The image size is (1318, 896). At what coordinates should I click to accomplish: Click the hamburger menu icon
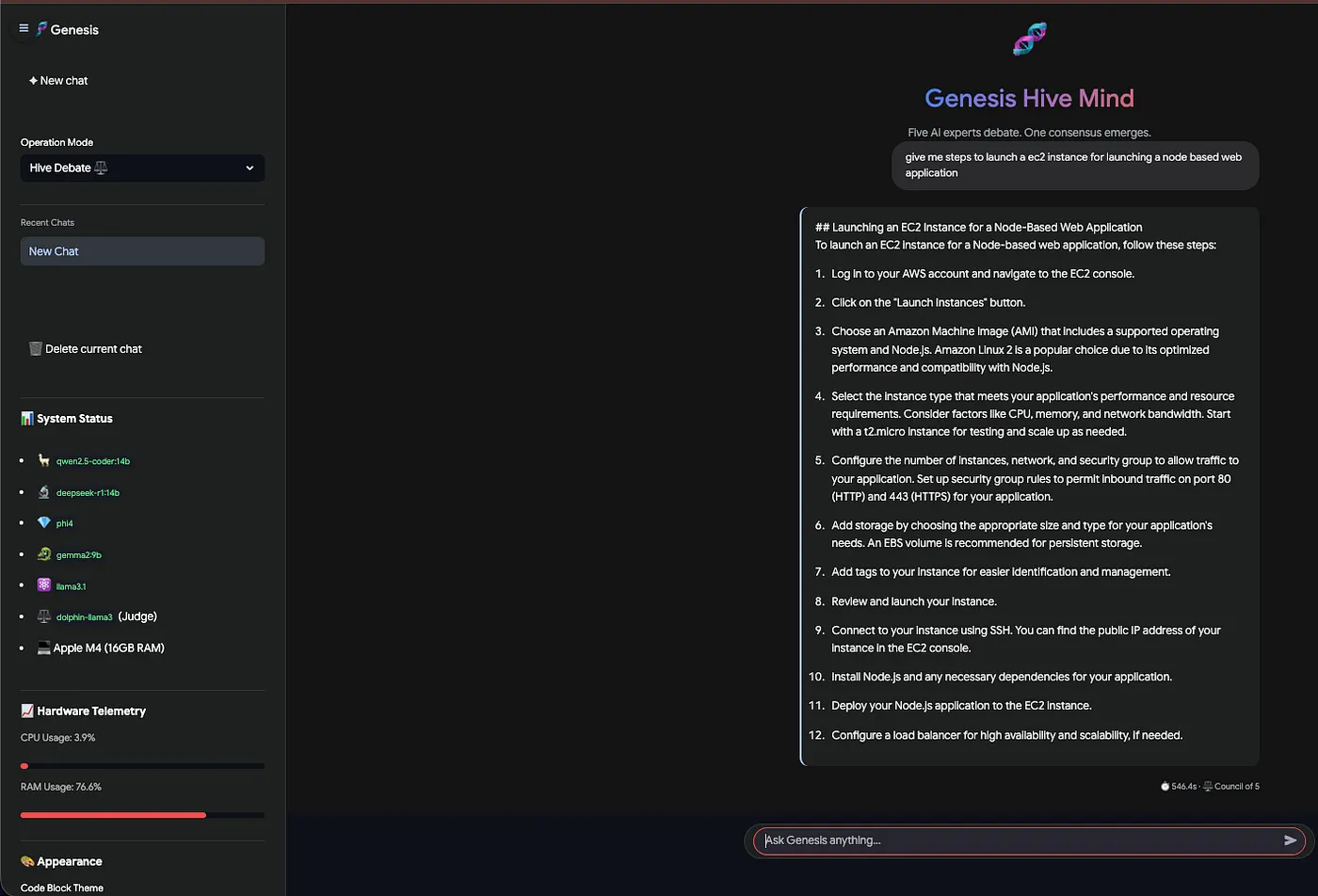(x=24, y=28)
